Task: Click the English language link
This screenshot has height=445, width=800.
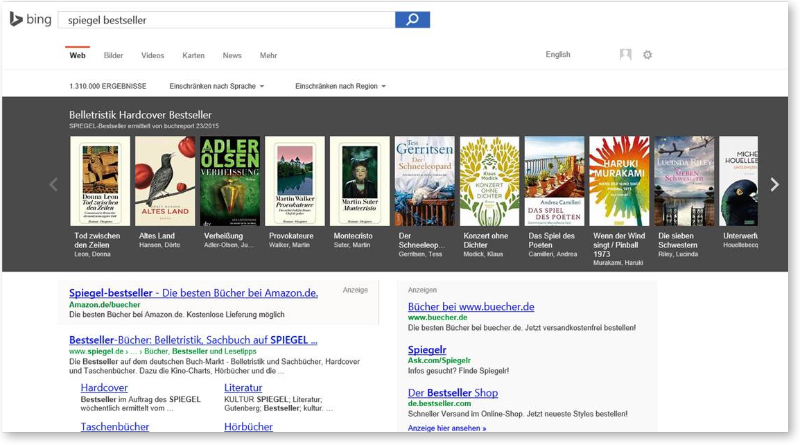Action: click(x=558, y=55)
